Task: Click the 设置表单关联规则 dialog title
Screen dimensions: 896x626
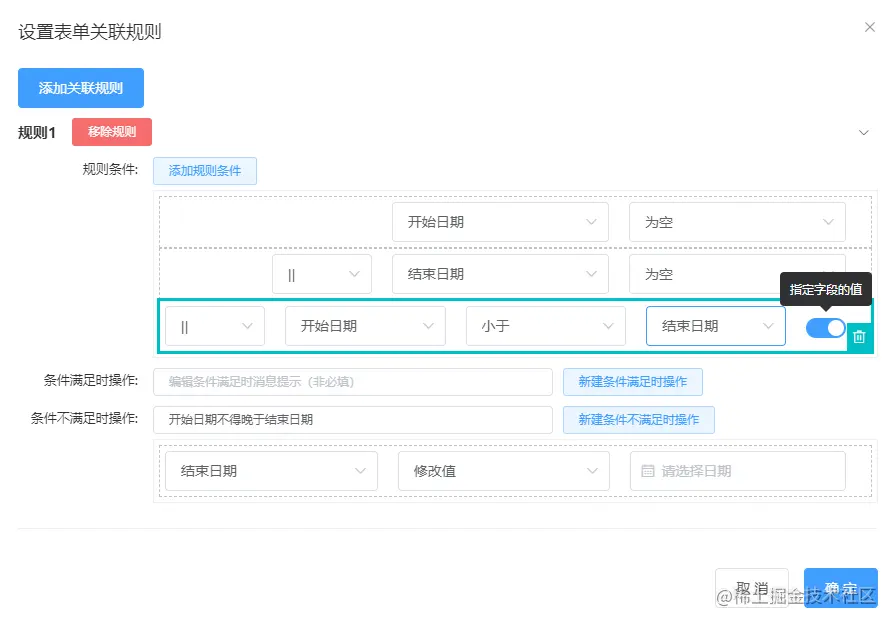Action: tap(90, 31)
